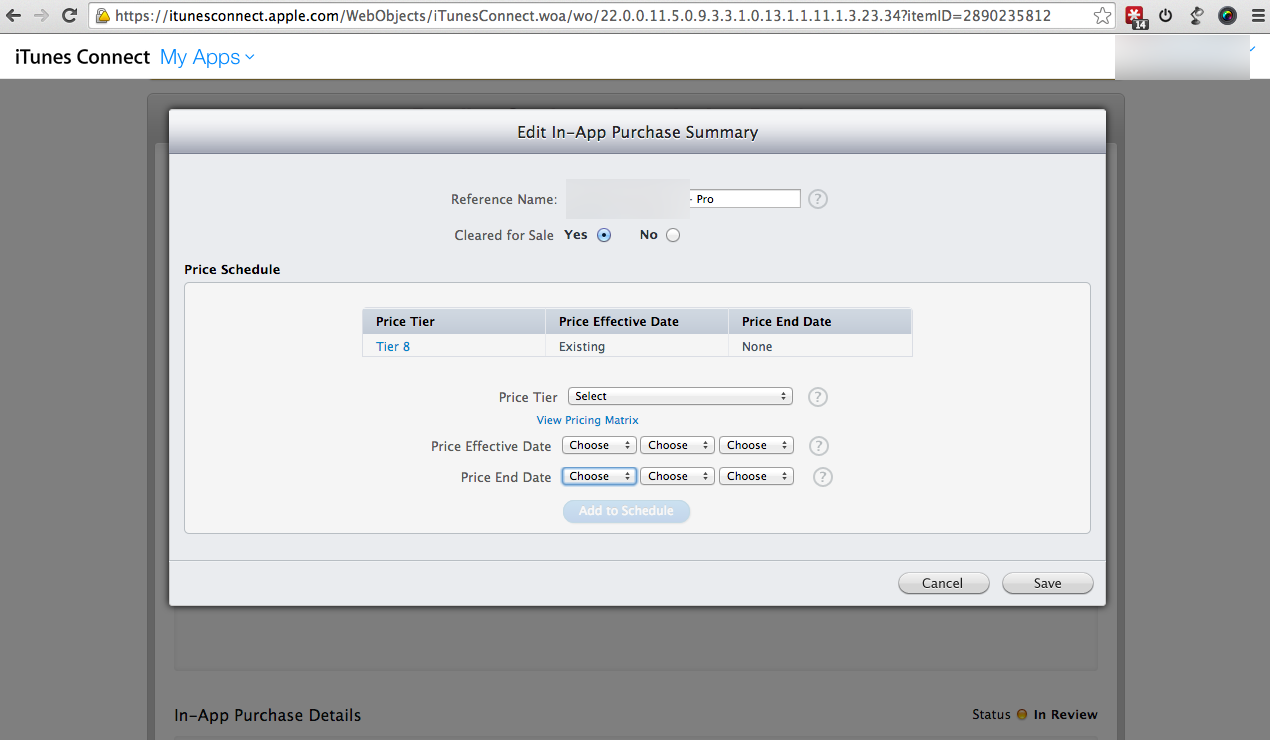The height and width of the screenshot is (740, 1270).
Task: Open the Price Tier Select dropdown
Action: click(680, 396)
